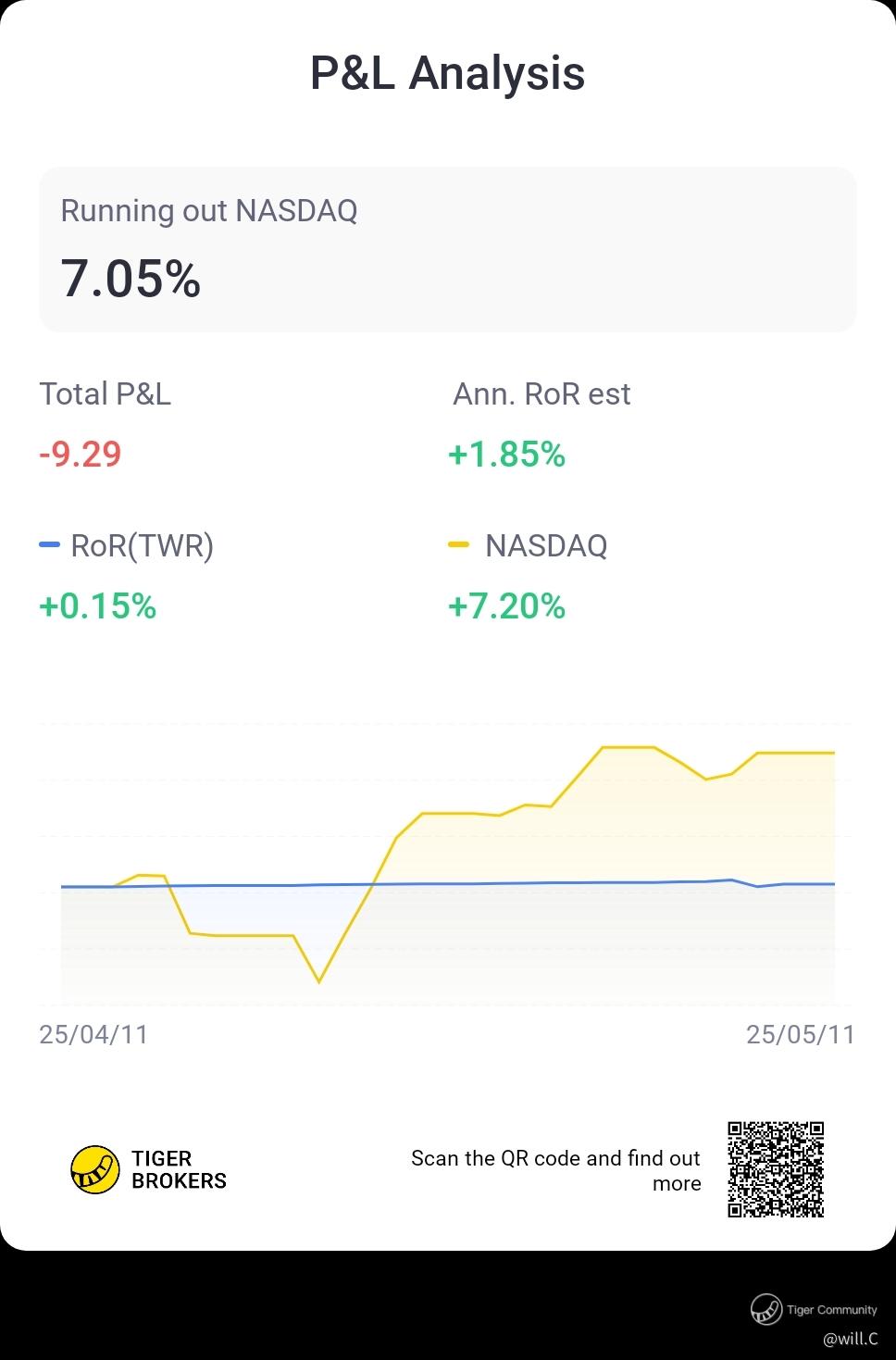Click the +7.20% NASDAQ return value
896x1360 pixels.
pyautogui.click(x=506, y=606)
